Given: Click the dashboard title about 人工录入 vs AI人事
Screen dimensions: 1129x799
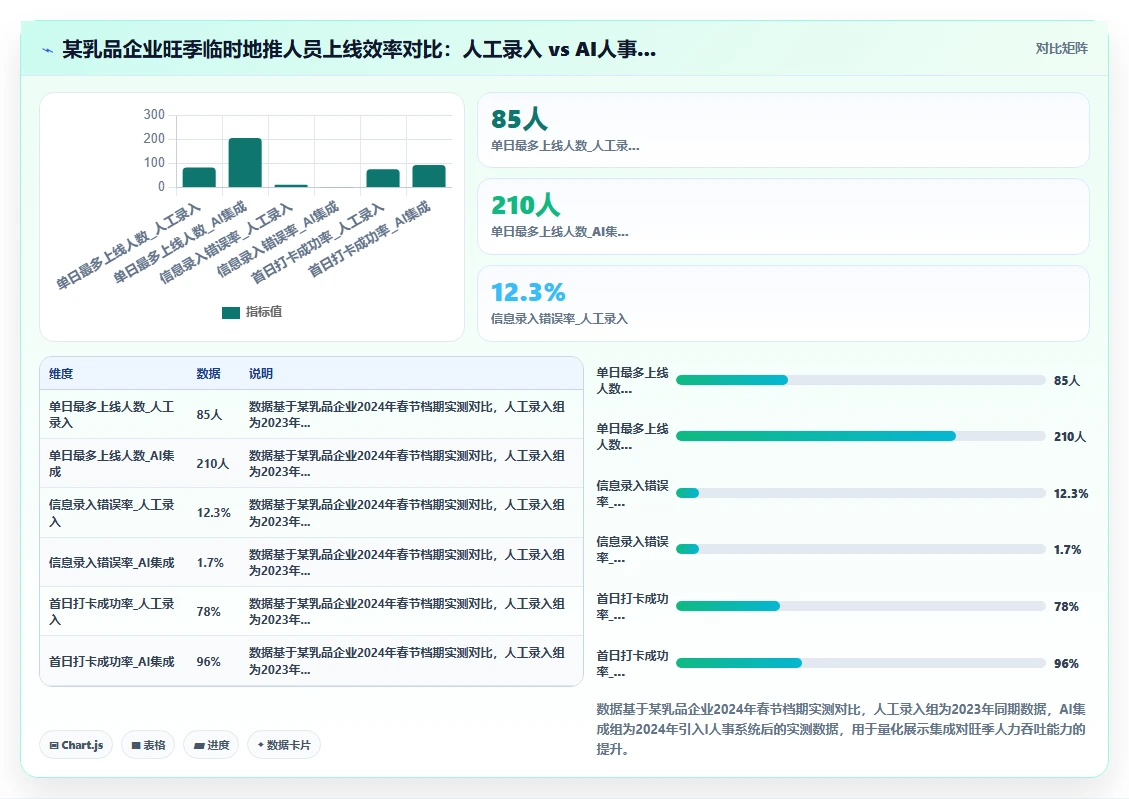Looking at the screenshot, I should [x=359, y=49].
